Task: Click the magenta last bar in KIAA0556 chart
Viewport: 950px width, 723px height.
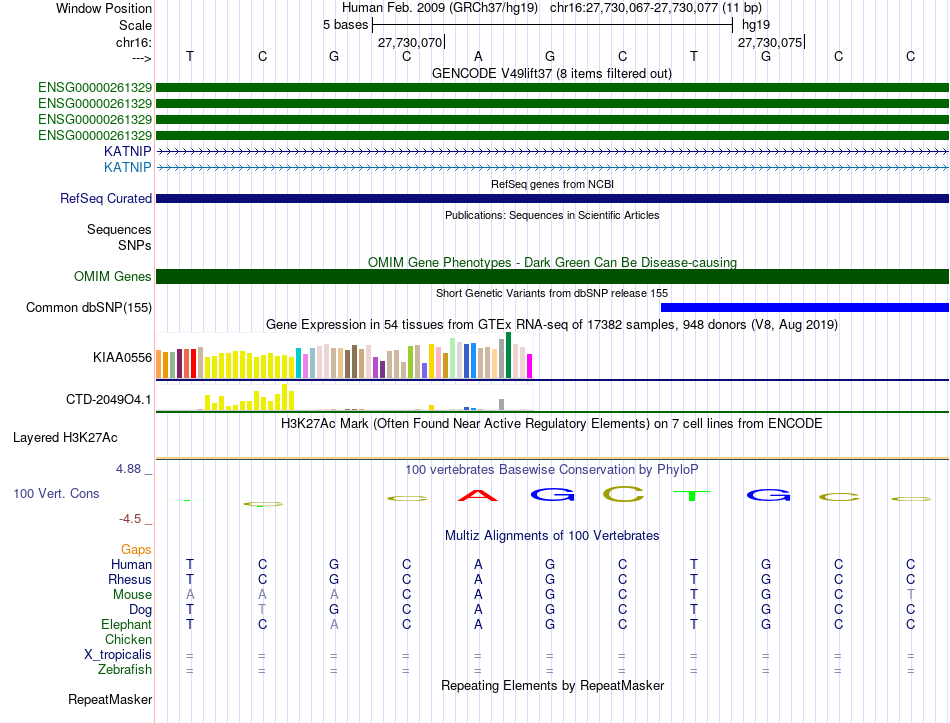Action: (x=529, y=366)
